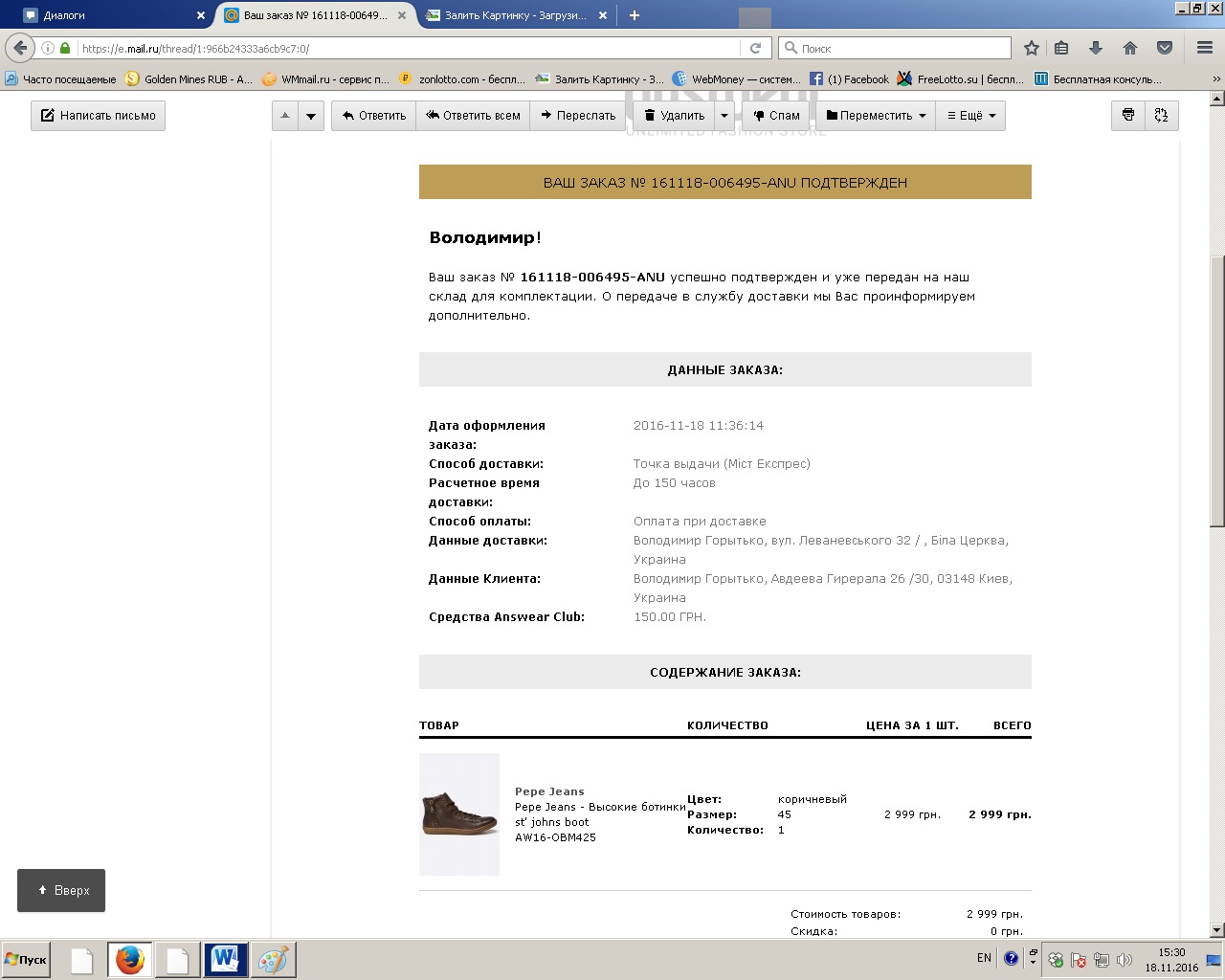Click the volume speaker tray icon

coord(1125,960)
